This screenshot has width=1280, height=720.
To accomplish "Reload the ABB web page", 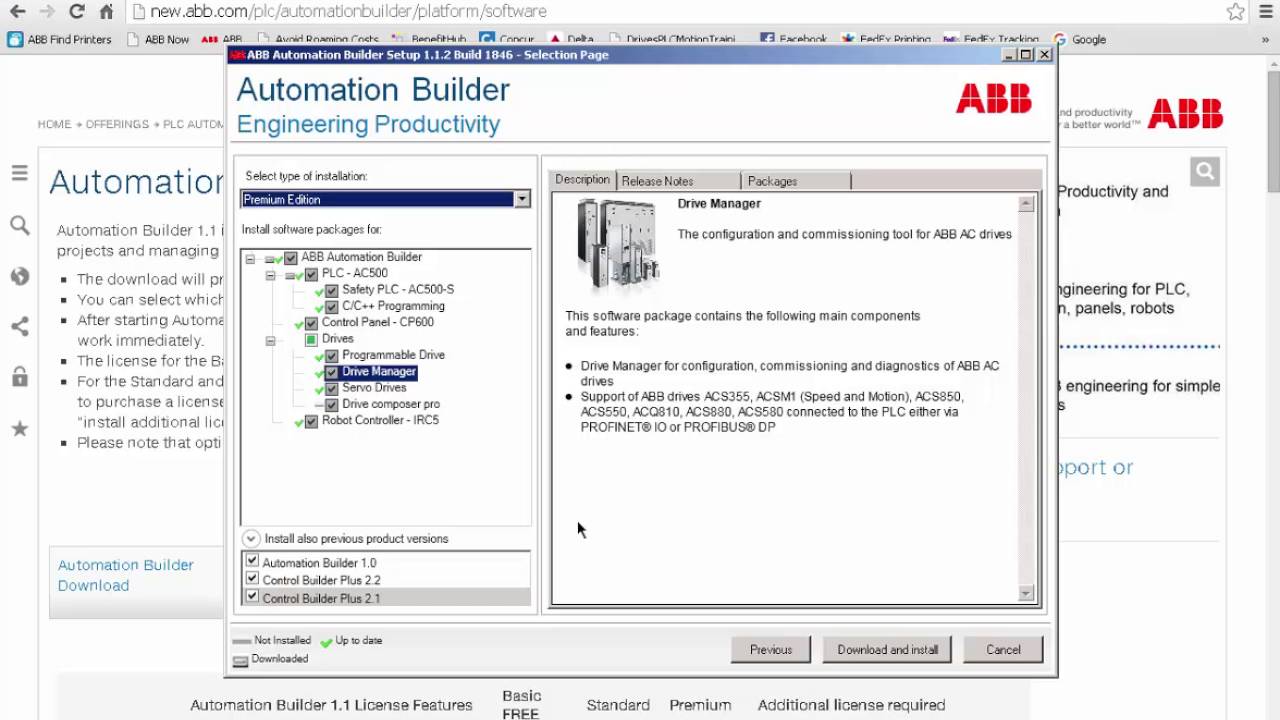I will tap(76, 12).
